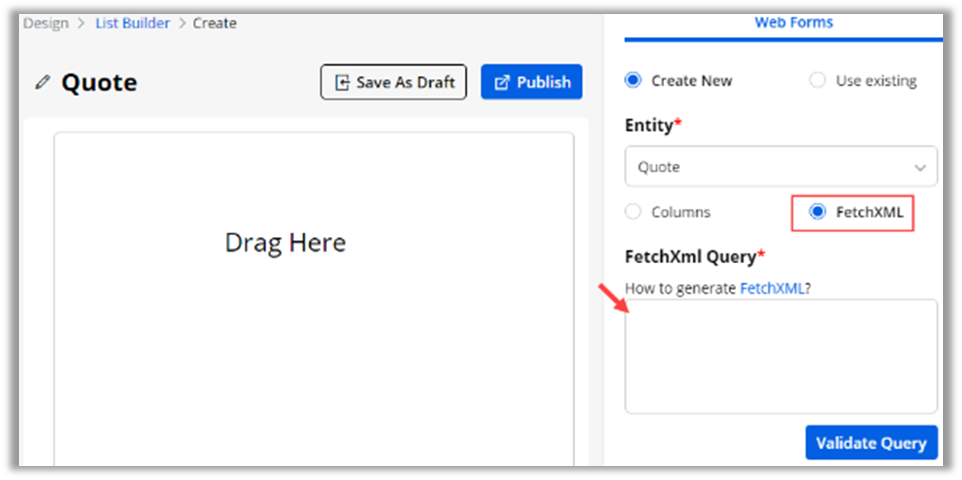Viewport: 962px width, 480px height.
Task: Switch to the Web Forms tab
Action: (x=793, y=22)
